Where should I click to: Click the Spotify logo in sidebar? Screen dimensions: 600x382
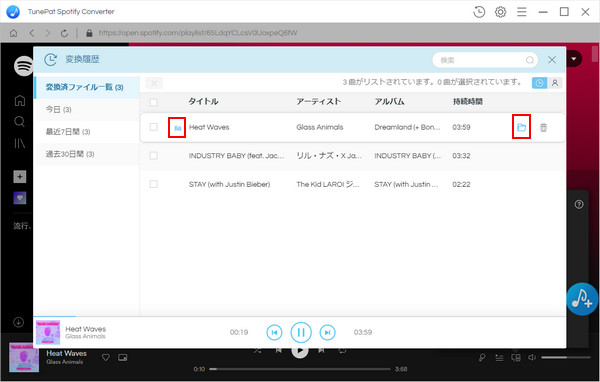pos(24,66)
